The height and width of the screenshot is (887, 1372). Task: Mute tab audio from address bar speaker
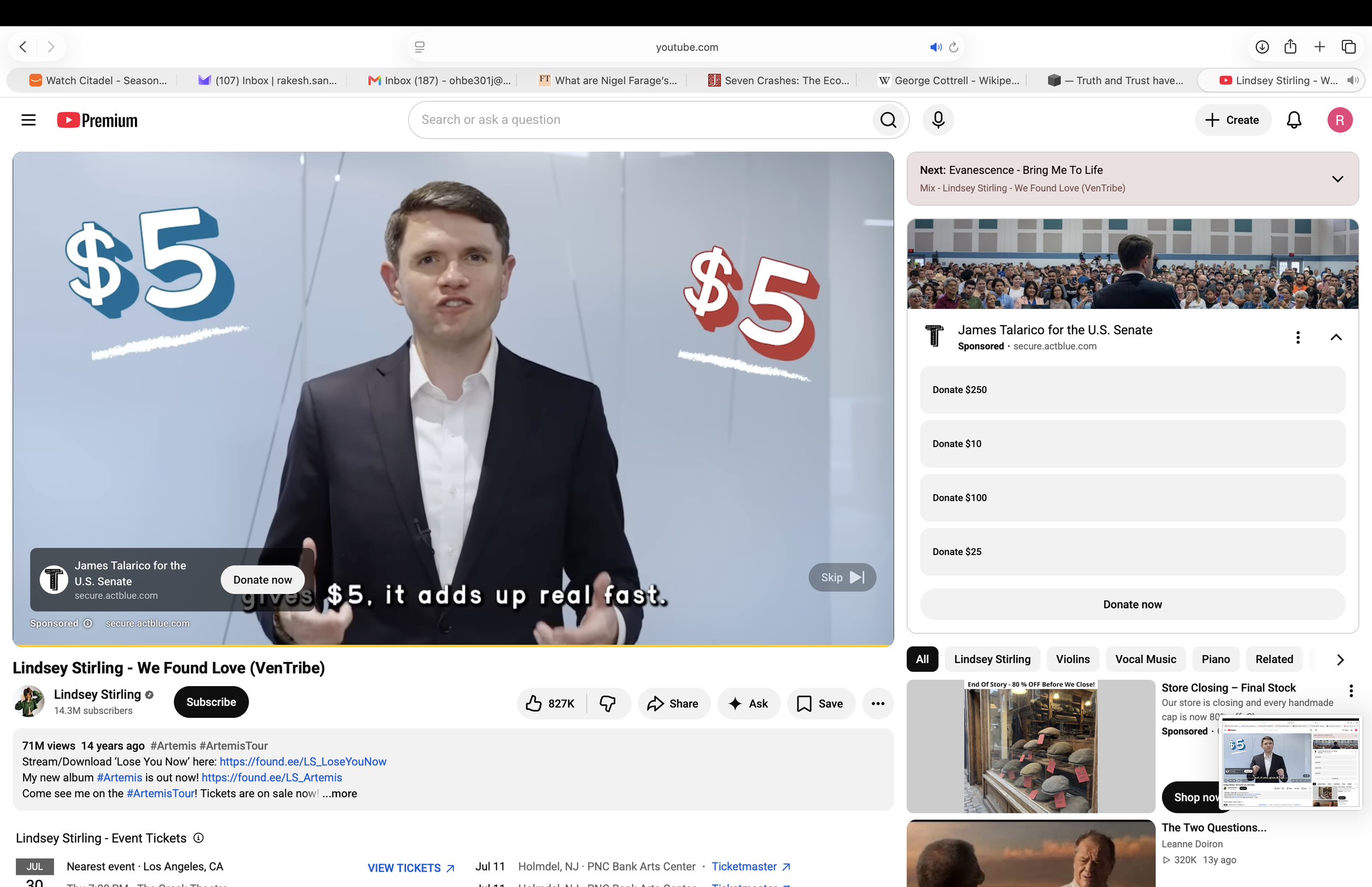936,47
